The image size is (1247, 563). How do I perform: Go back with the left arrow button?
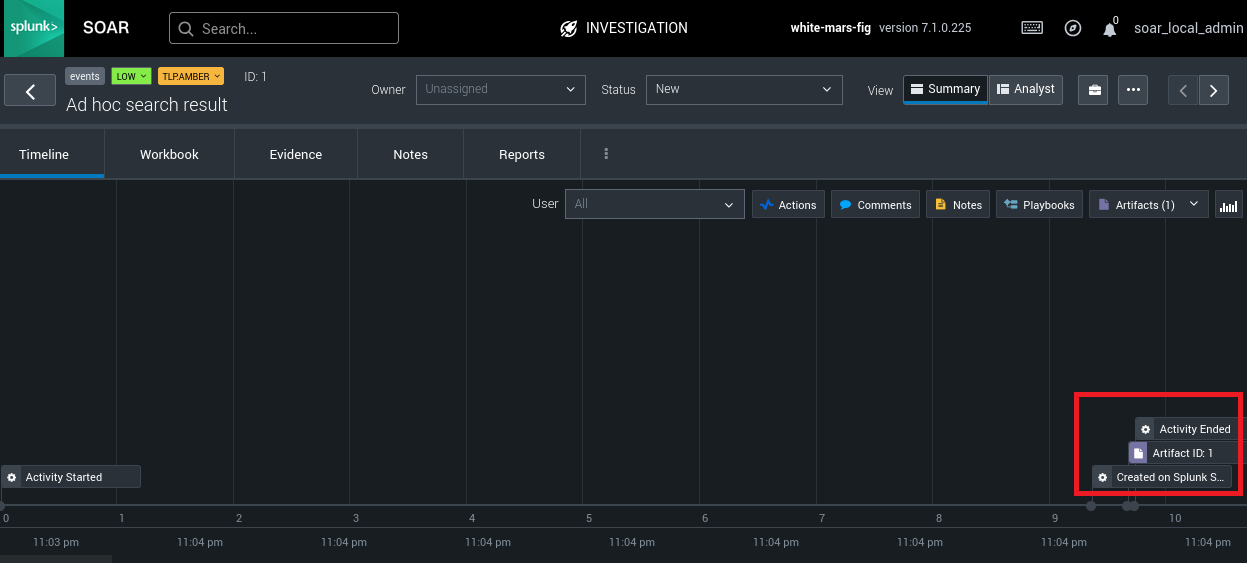point(30,91)
